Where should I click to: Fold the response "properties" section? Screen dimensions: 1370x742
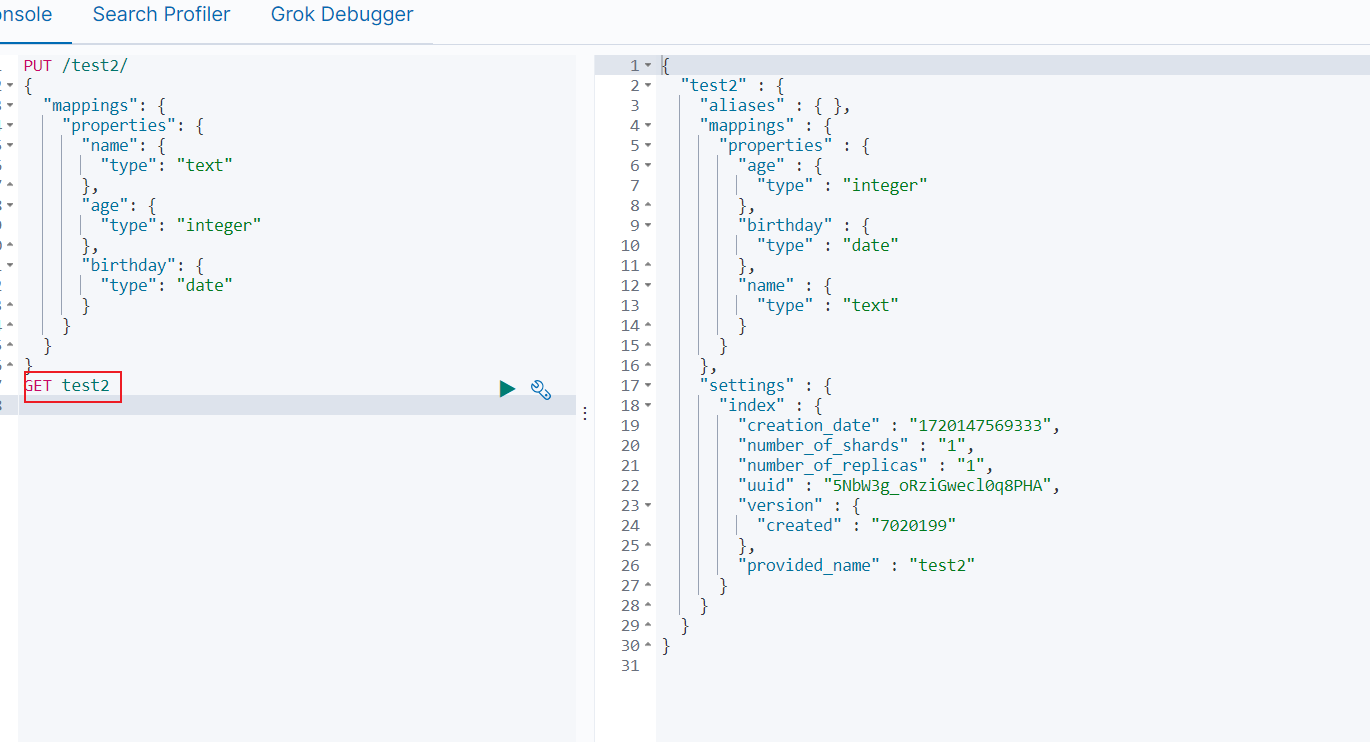[x=647, y=146]
